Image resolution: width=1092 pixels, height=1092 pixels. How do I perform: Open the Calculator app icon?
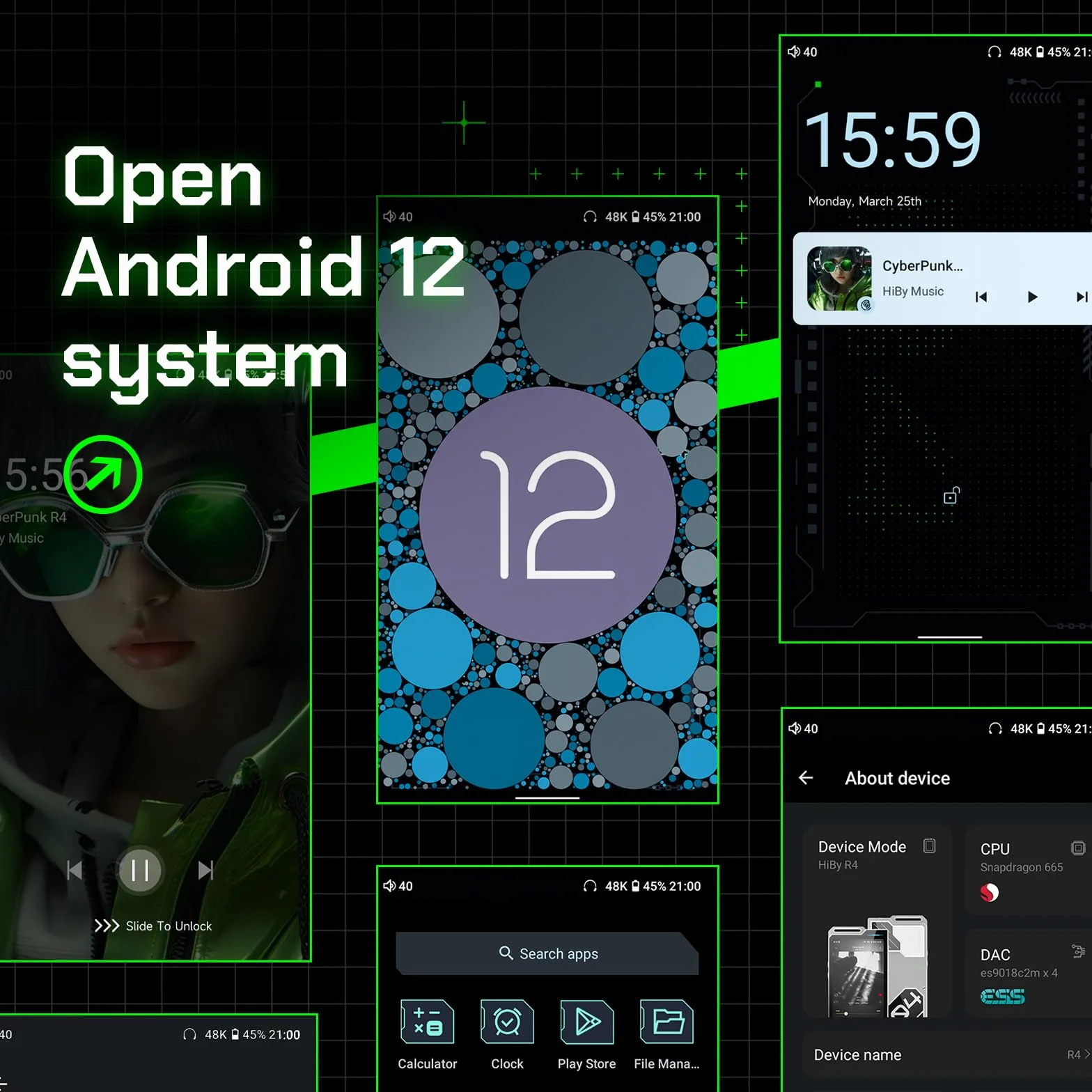[x=428, y=1022]
